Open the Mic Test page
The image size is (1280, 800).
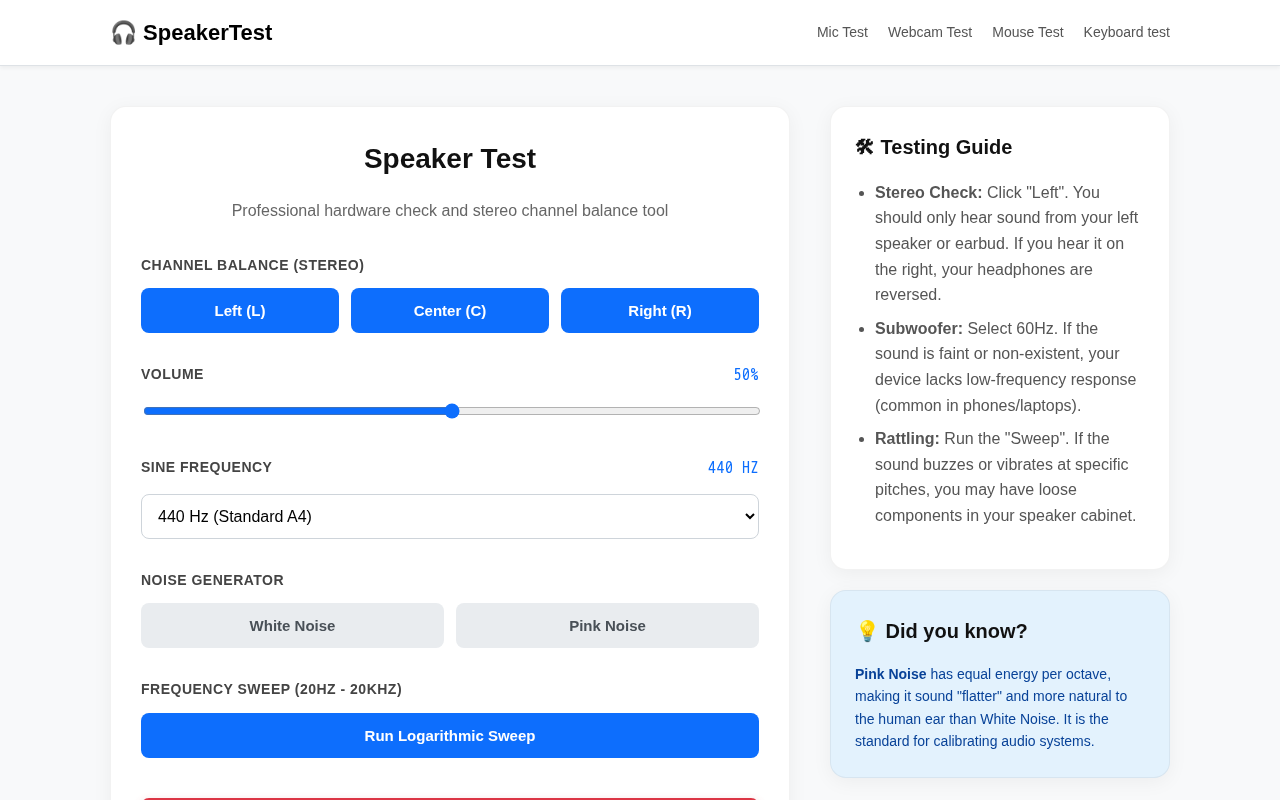(842, 32)
